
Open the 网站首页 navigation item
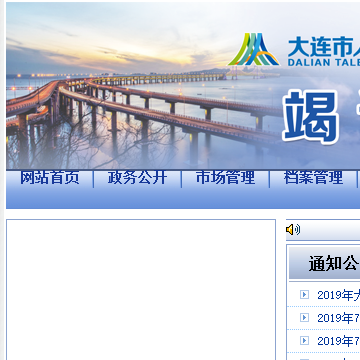[x=50, y=178]
